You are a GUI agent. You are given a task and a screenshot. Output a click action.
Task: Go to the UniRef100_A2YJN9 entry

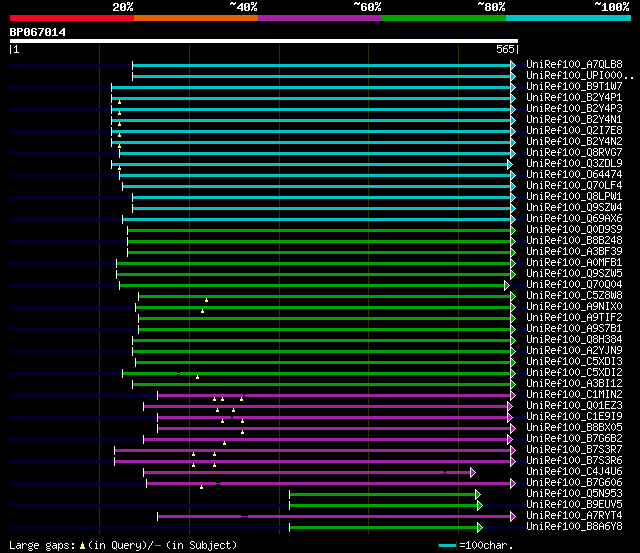point(574,351)
